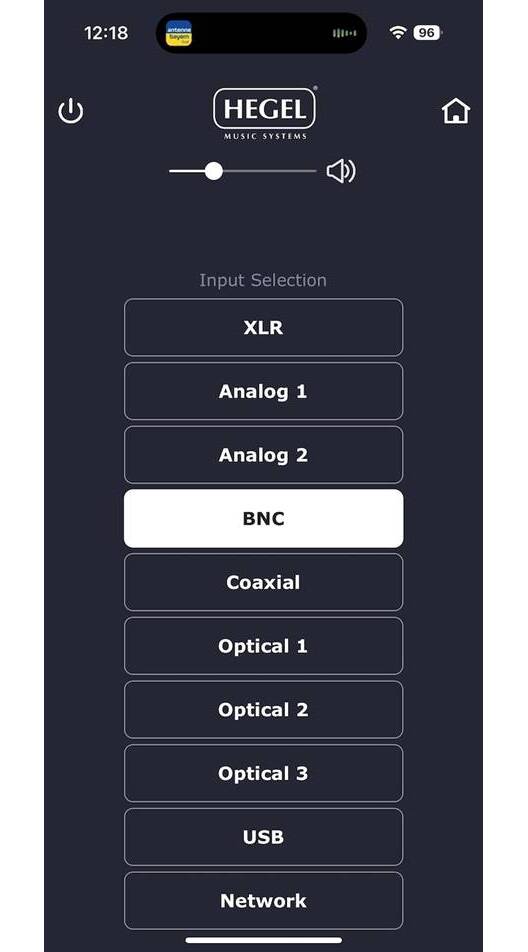The height and width of the screenshot is (952, 528).
Task: Tap the speaker mute icon
Action: click(x=341, y=172)
